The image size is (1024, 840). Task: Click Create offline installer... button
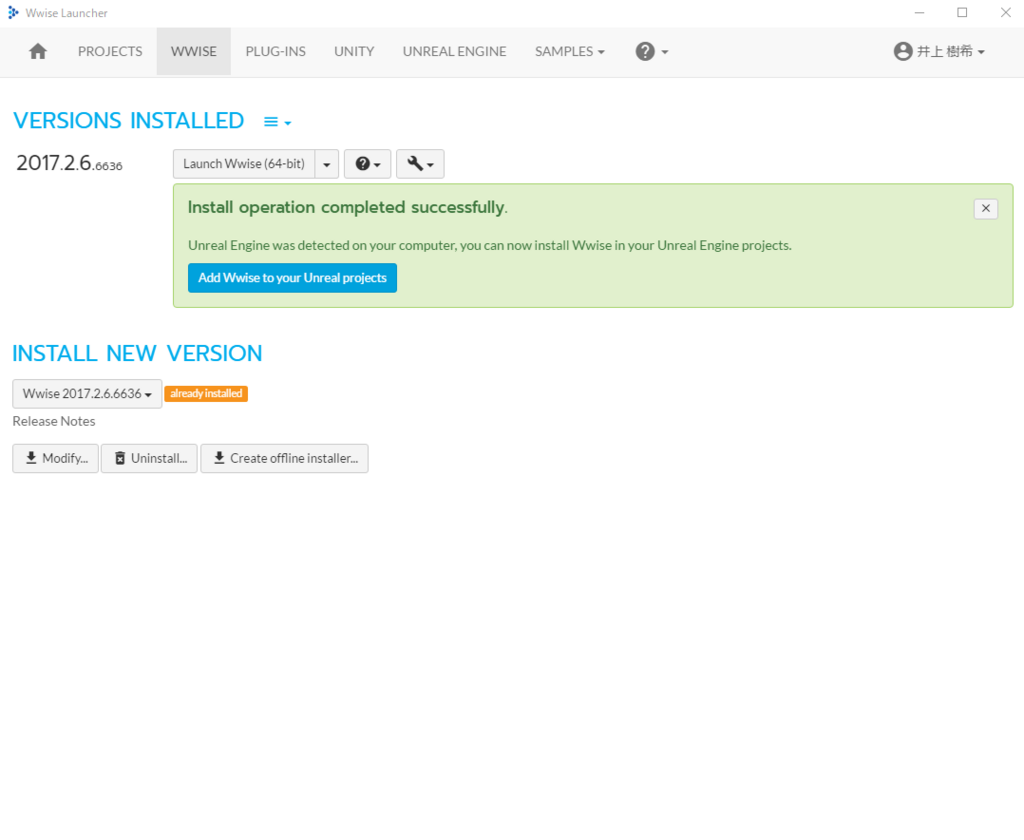pyautogui.click(x=284, y=459)
